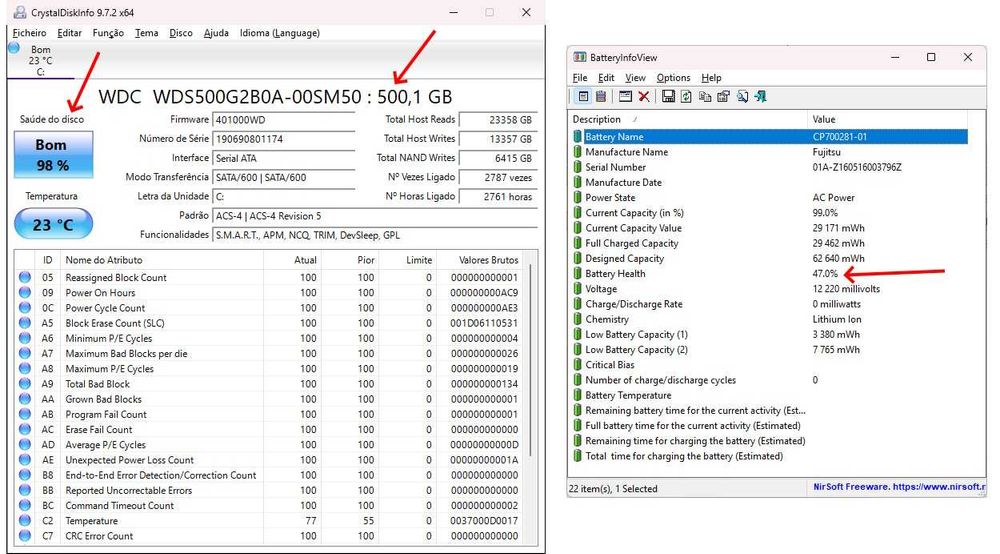Click the copy selected items icon
This screenshot has height=554, width=1000.
point(703,97)
